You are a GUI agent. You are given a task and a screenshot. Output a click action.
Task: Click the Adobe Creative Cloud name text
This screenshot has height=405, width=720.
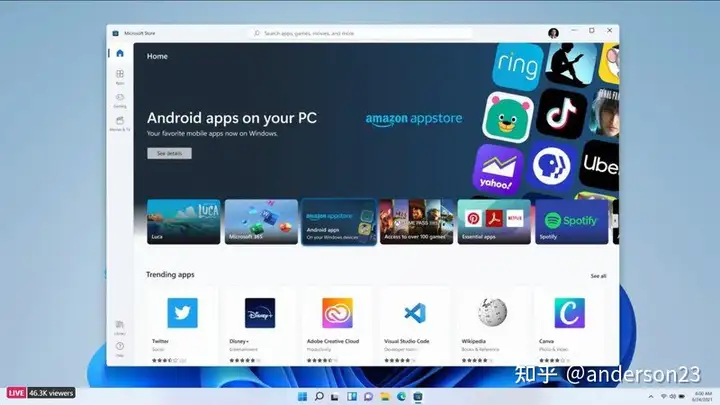click(x=333, y=341)
